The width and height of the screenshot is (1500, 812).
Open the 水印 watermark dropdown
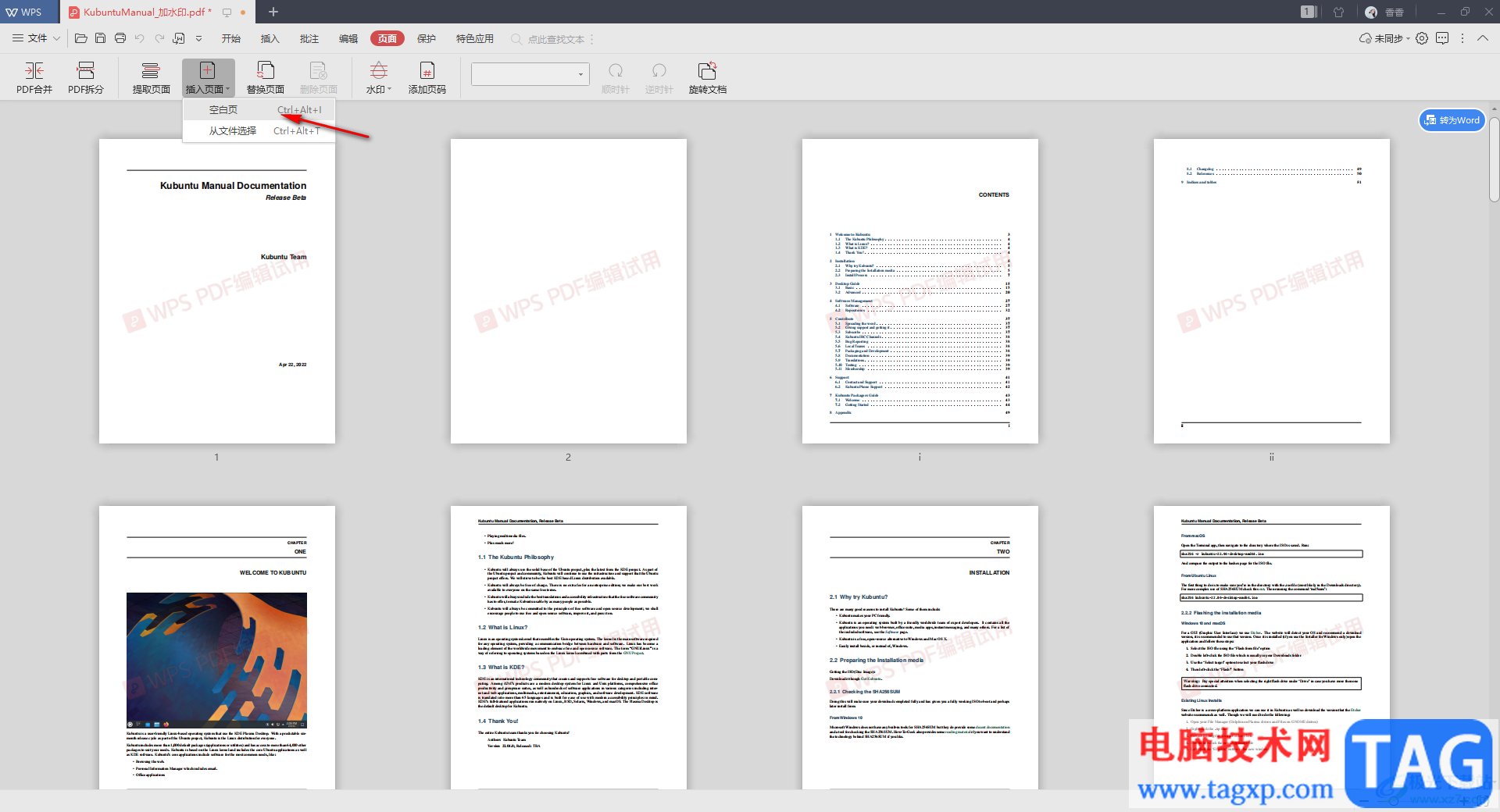(379, 78)
